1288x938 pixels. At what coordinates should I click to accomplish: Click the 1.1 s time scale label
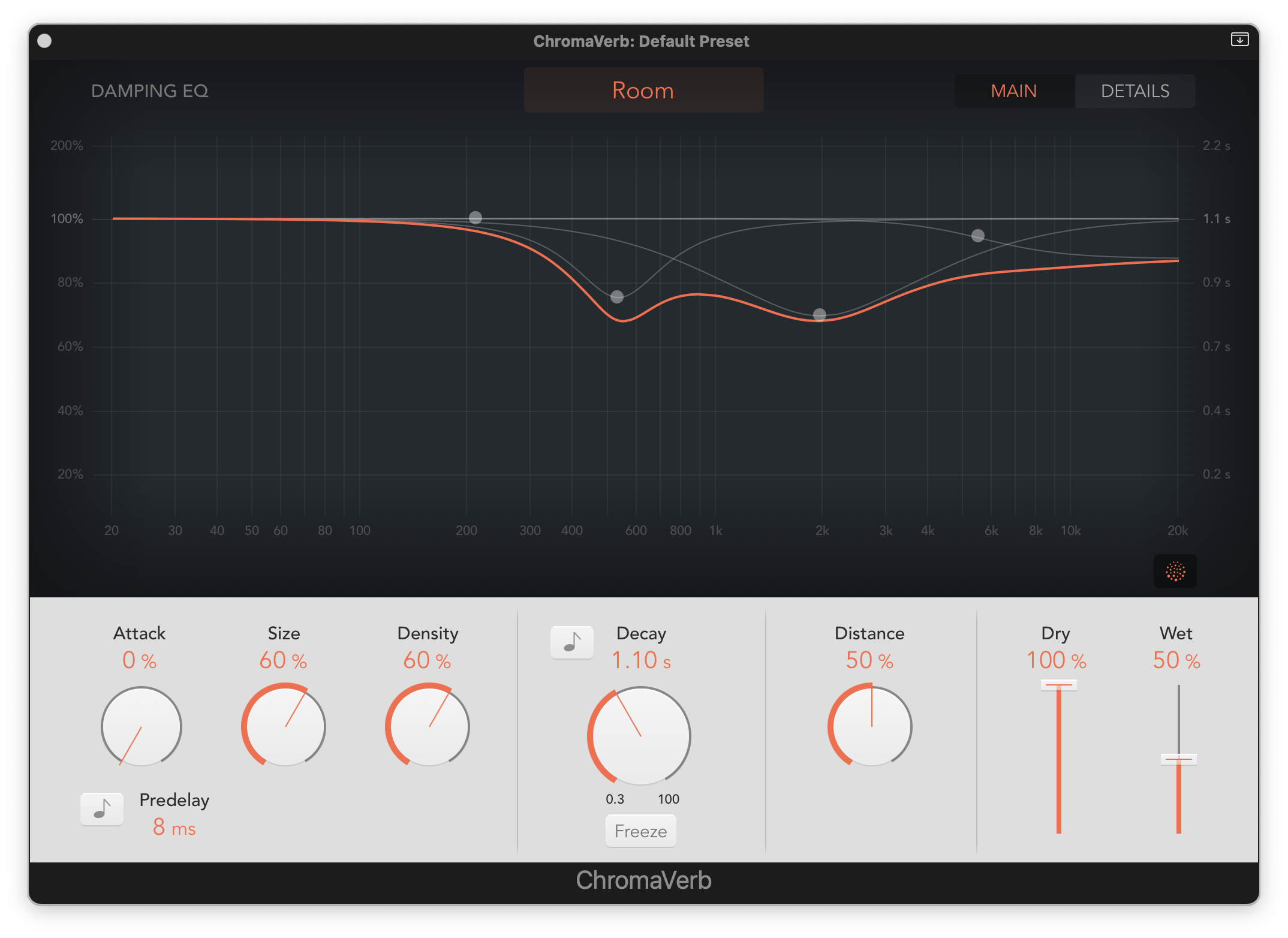point(1217,219)
